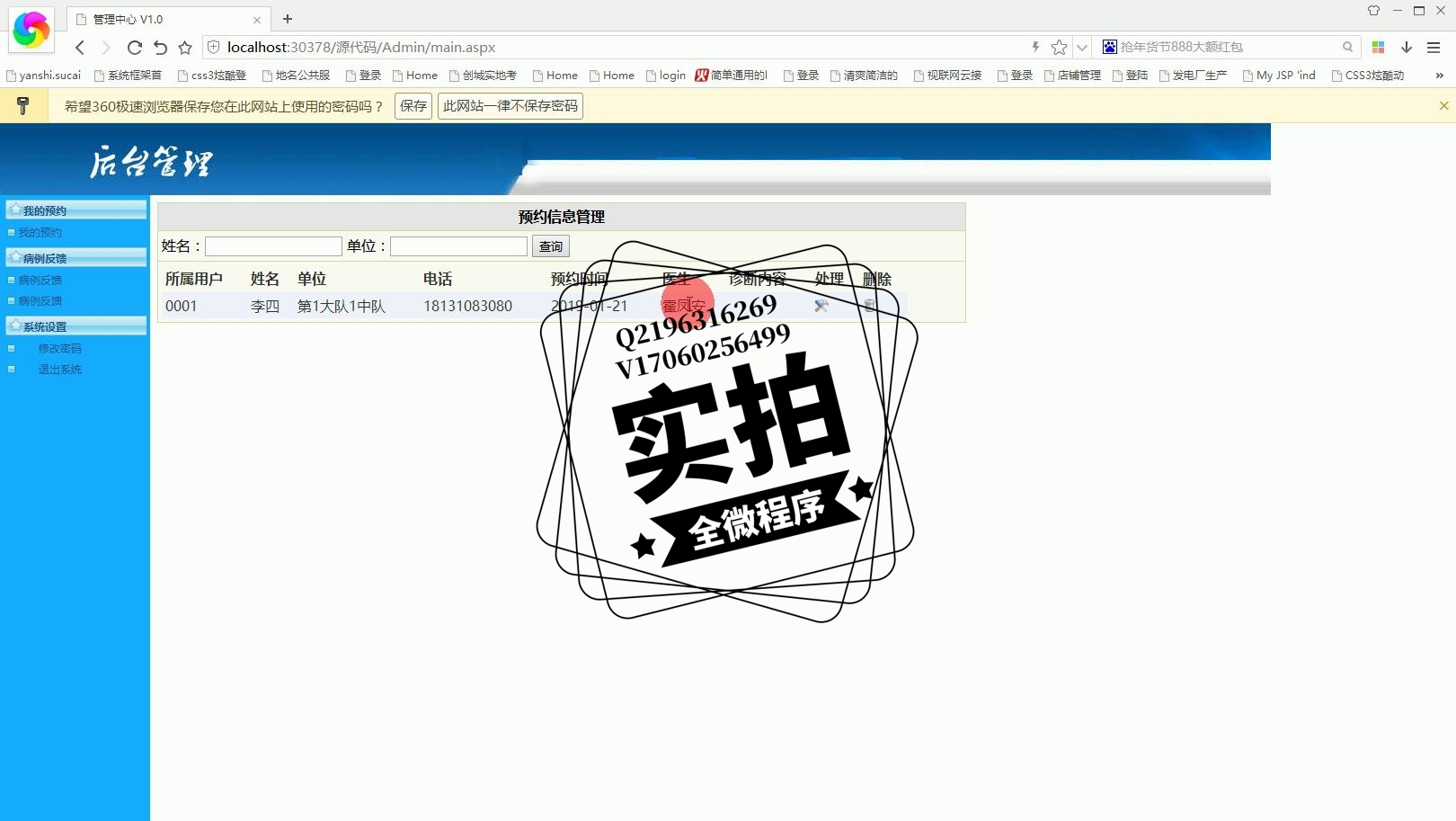Click the unit cell 第1大队1中队
This screenshot has height=821, width=1456.
(342, 306)
